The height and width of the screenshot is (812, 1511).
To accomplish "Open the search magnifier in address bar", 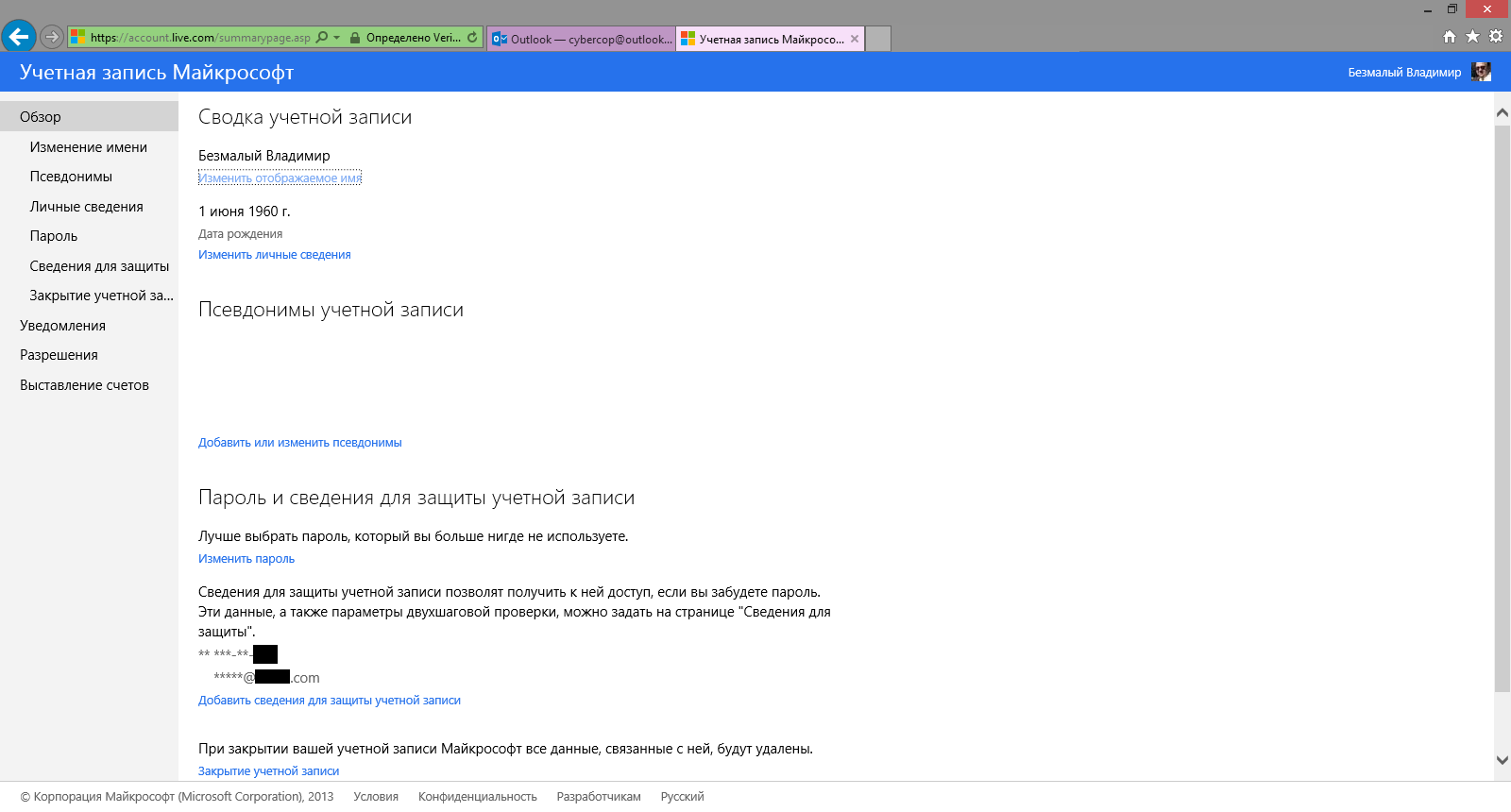I will pyautogui.click(x=322, y=38).
